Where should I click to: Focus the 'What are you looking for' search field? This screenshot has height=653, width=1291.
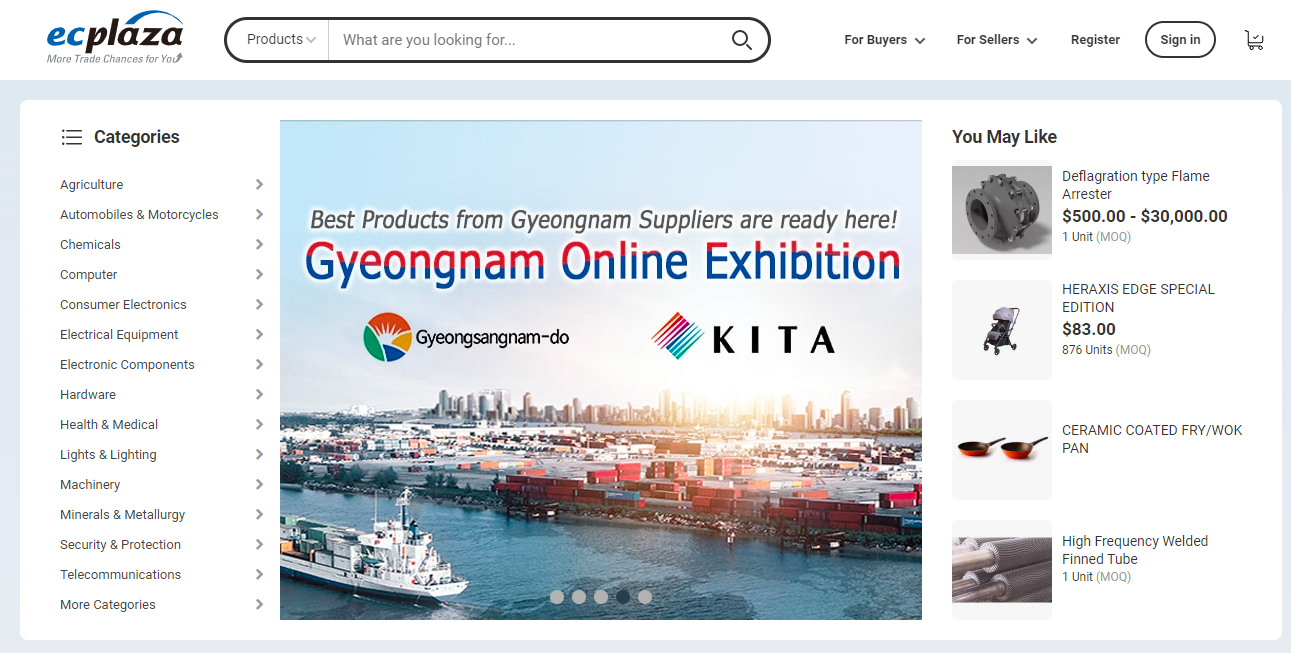click(x=530, y=40)
